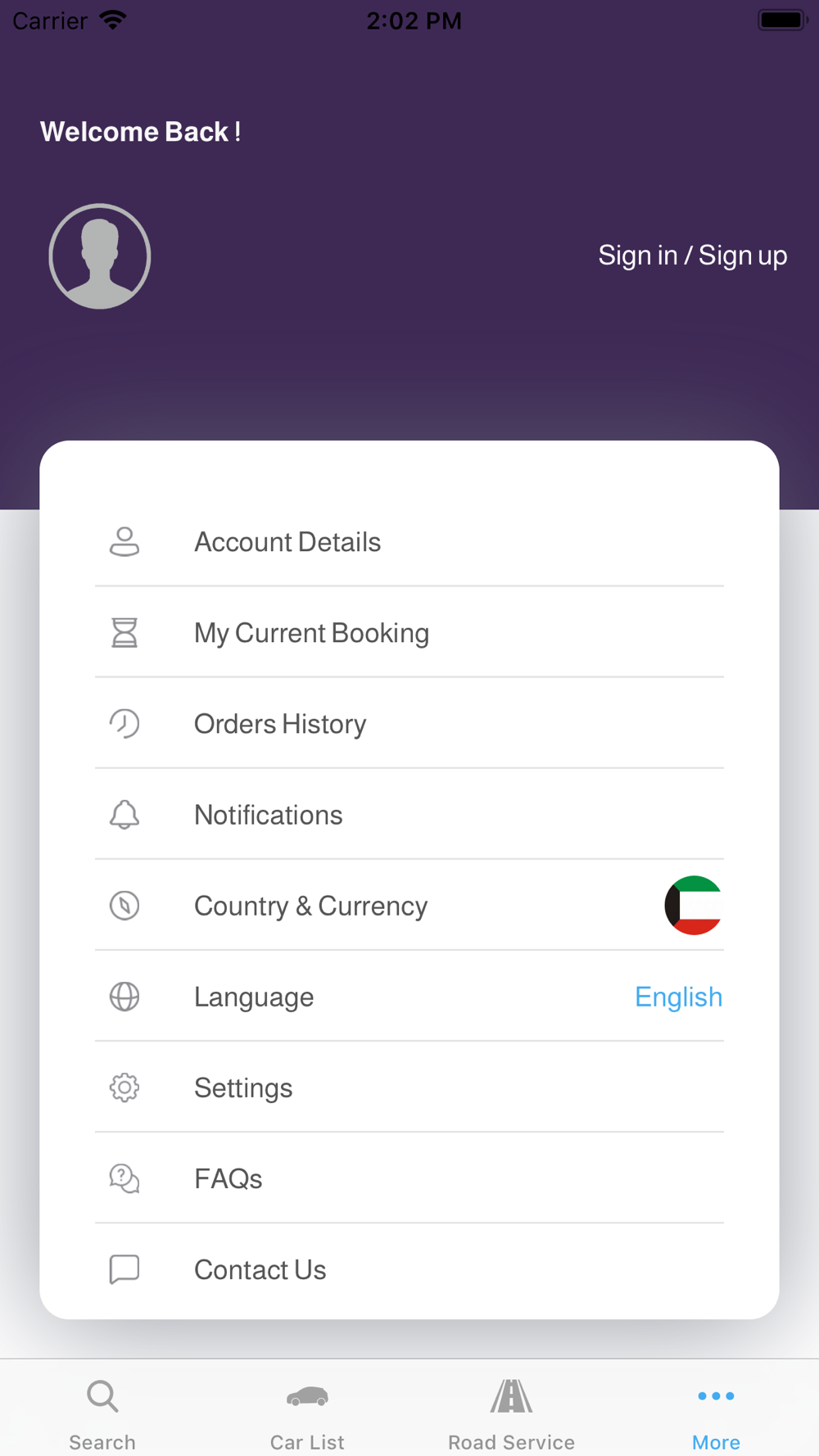The image size is (819, 1456).
Task: Click the FAQs question bubble icon
Action: tap(124, 1178)
